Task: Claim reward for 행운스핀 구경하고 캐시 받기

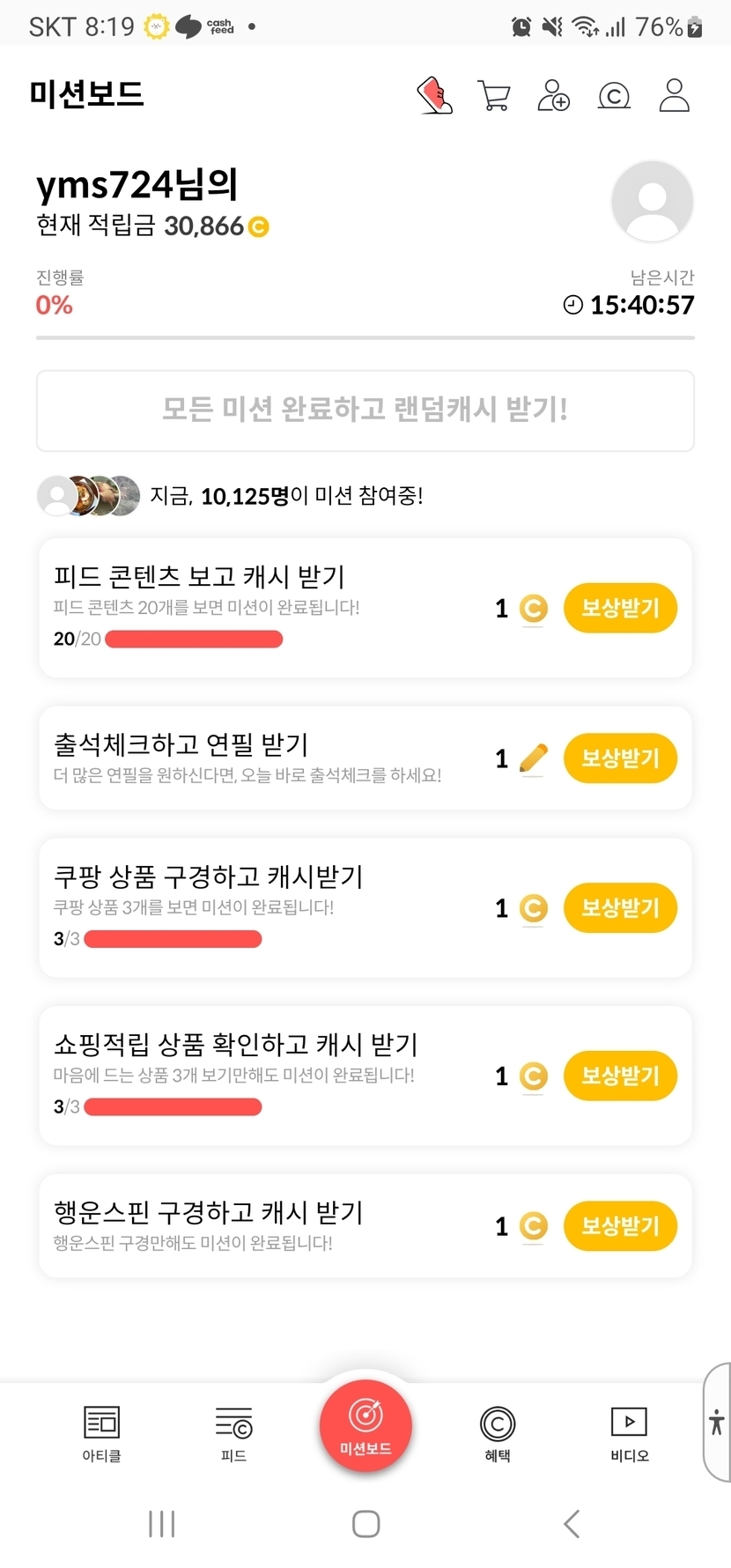Action: 620,1226
